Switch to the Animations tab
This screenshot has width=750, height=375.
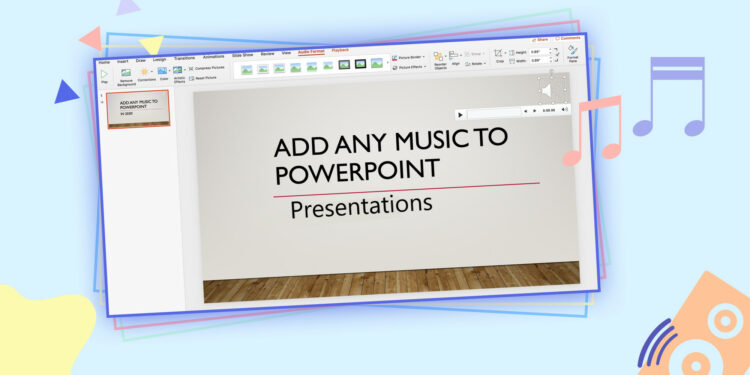pyautogui.click(x=213, y=56)
